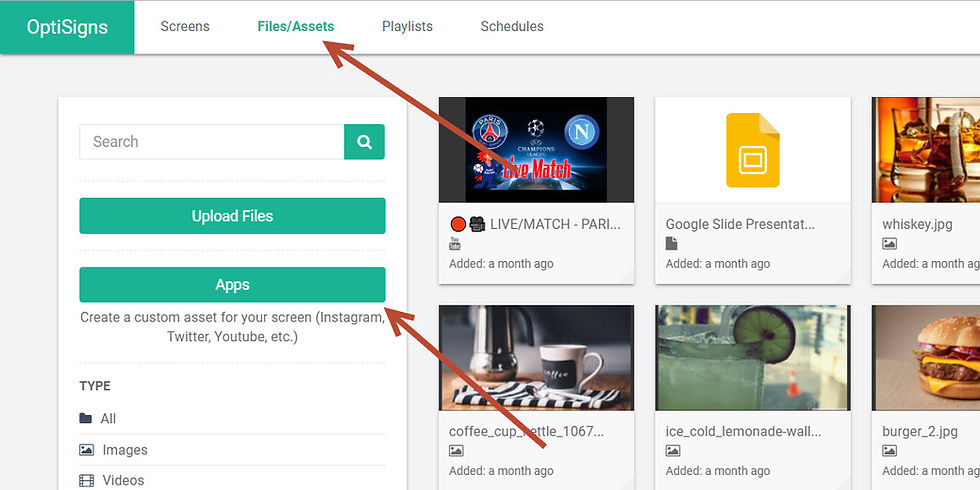Open the coffee cup kettle thumbnail

[x=536, y=358]
